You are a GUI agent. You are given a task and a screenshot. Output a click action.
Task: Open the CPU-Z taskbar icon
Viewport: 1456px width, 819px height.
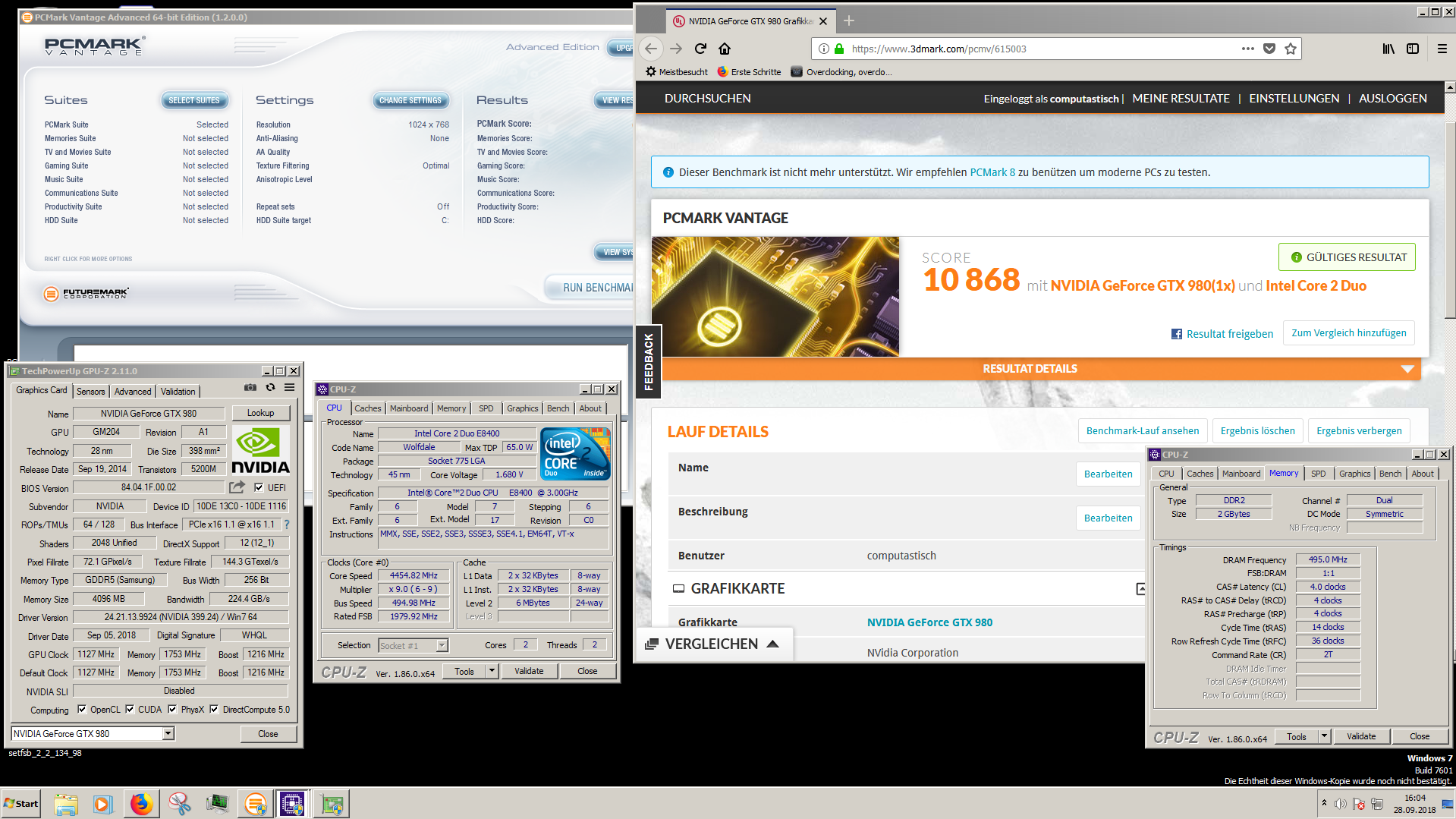pyautogui.click(x=292, y=804)
